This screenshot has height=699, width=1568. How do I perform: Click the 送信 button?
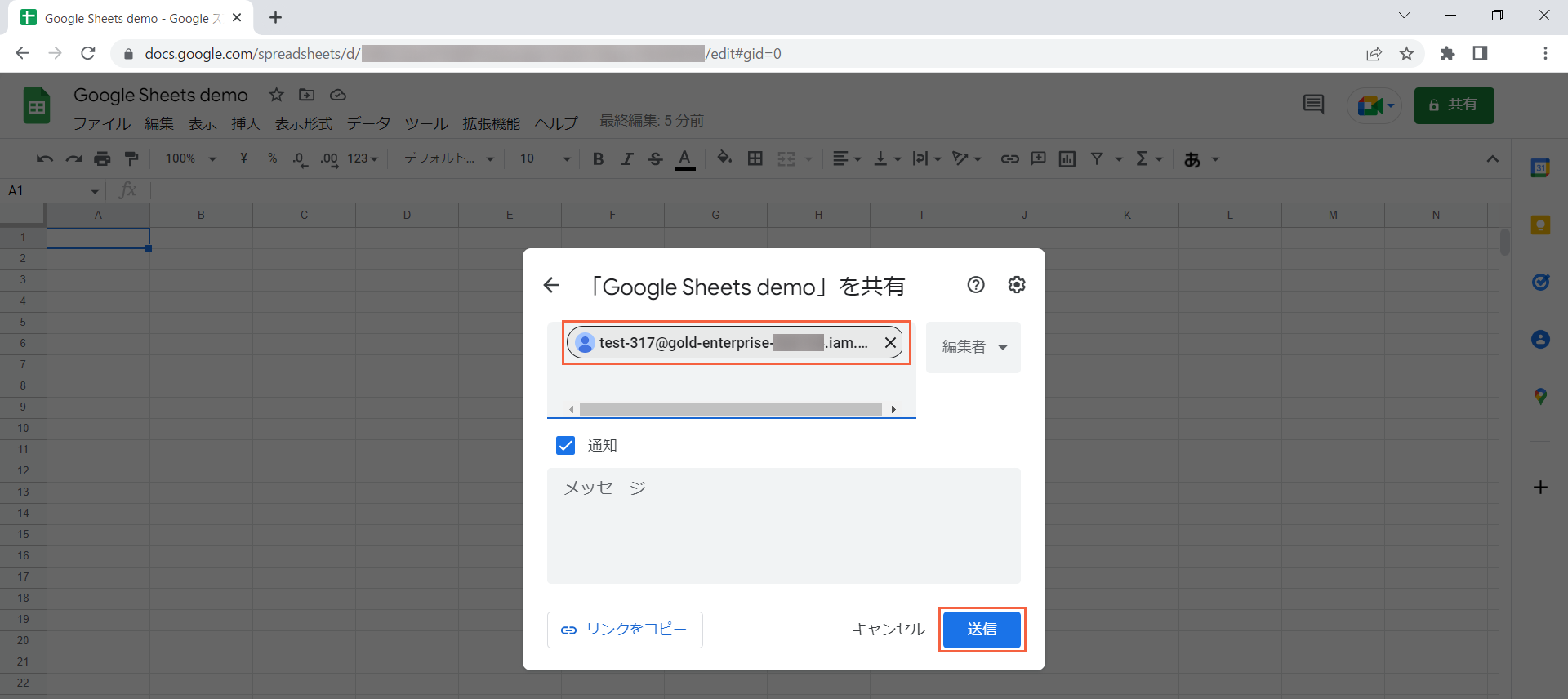[982, 630]
